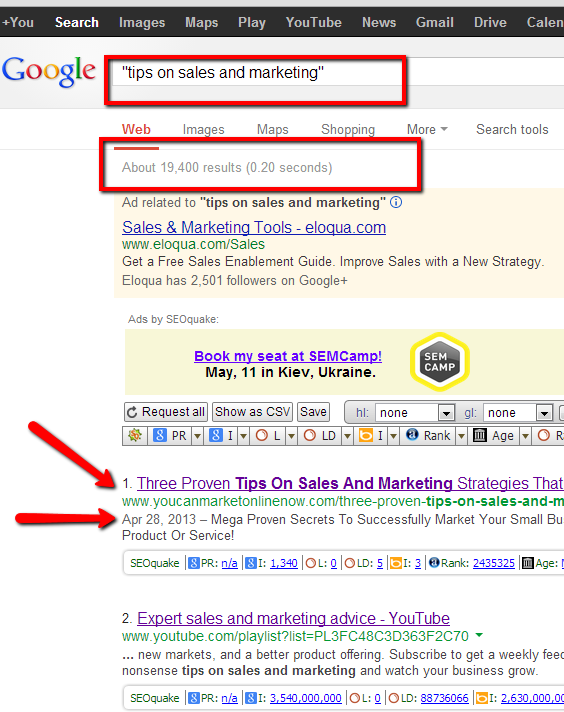This screenshot has height=712, width=564.
Task: Click the Google search query field
Action: tap(338, 73)
